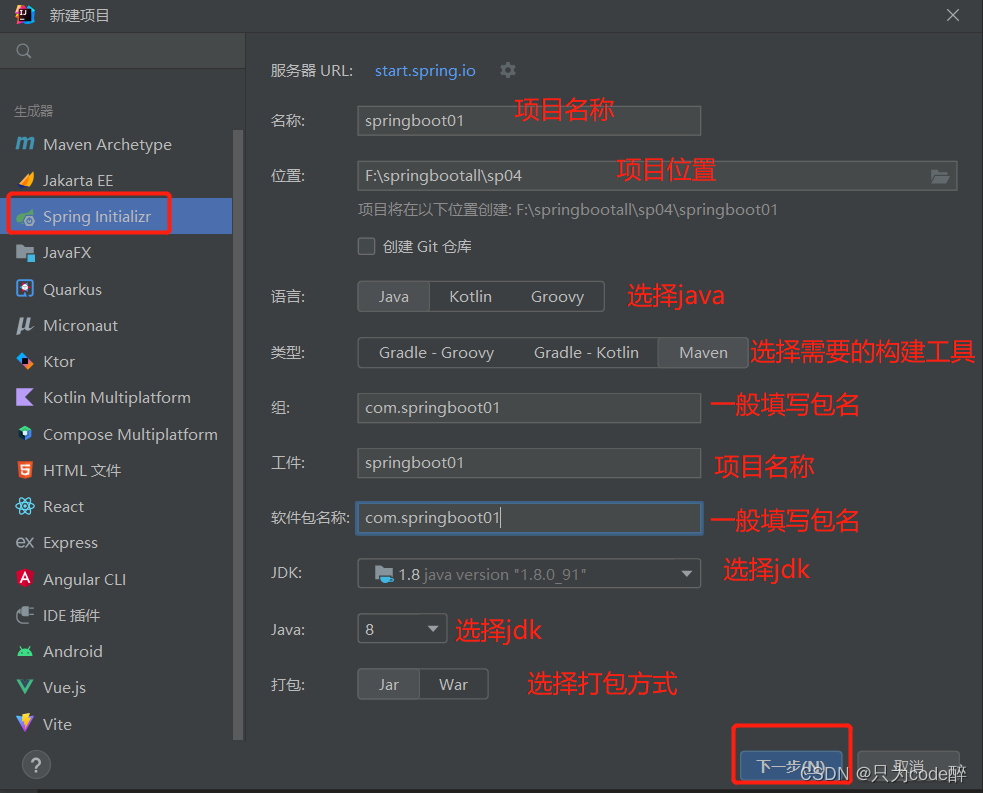Viewport: 983px width, 793px height.
Task: Click the Jakarta EE icon
Action: (x=26, y=180)
